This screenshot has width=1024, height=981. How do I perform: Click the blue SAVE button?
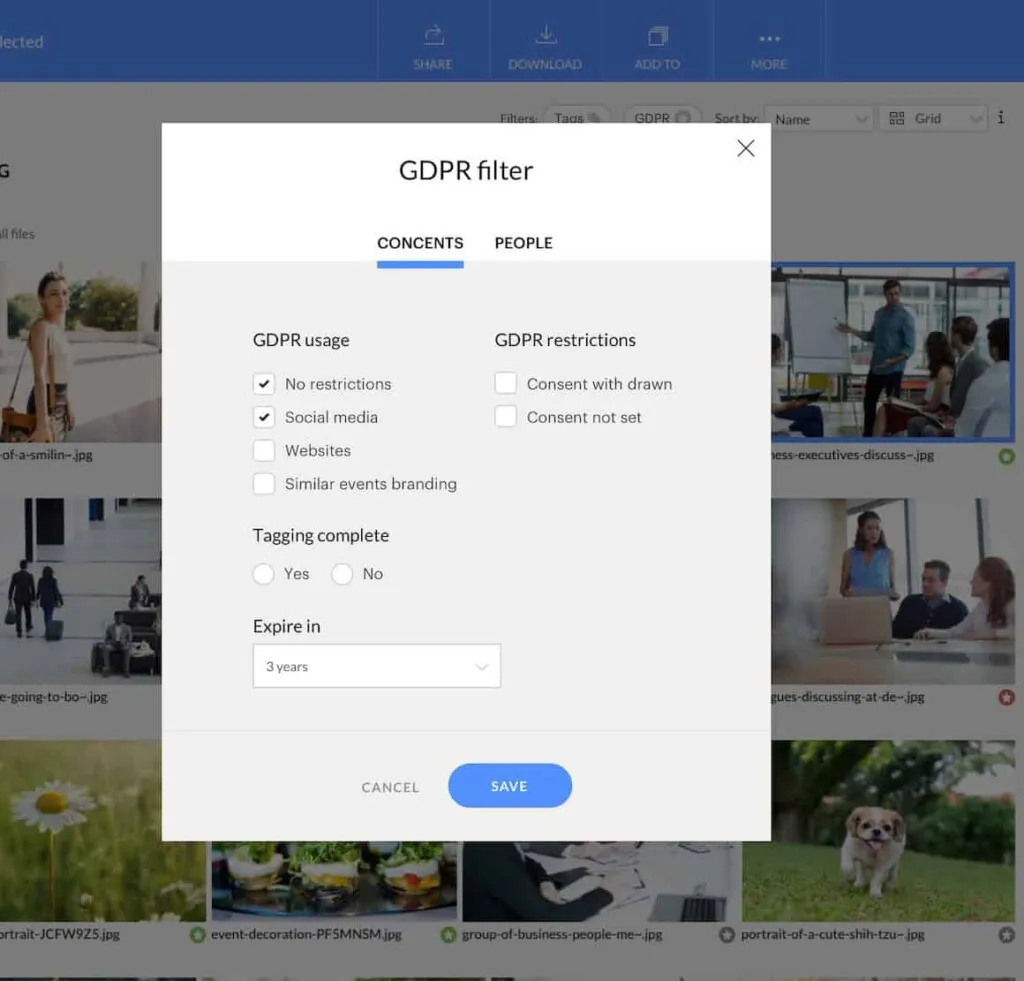tap(510, 786)
